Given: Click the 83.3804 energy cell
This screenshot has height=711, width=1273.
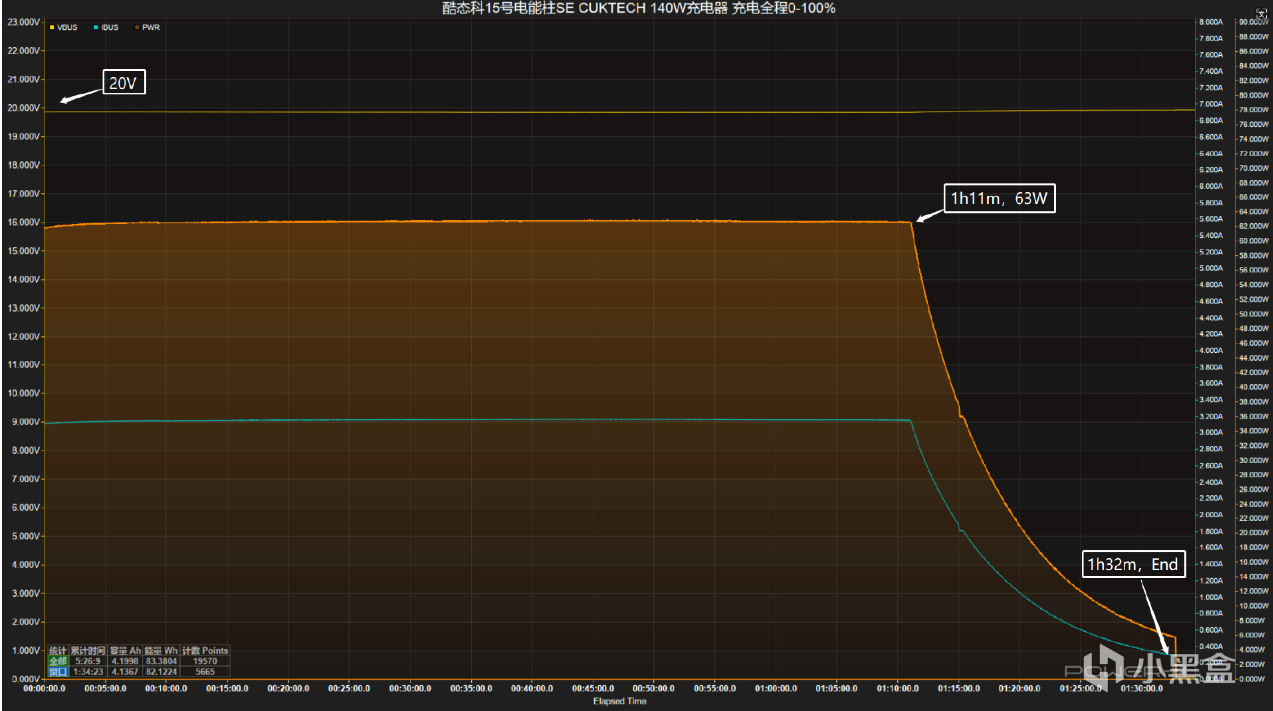Looking at the screenshot, I should pos(162,661).
